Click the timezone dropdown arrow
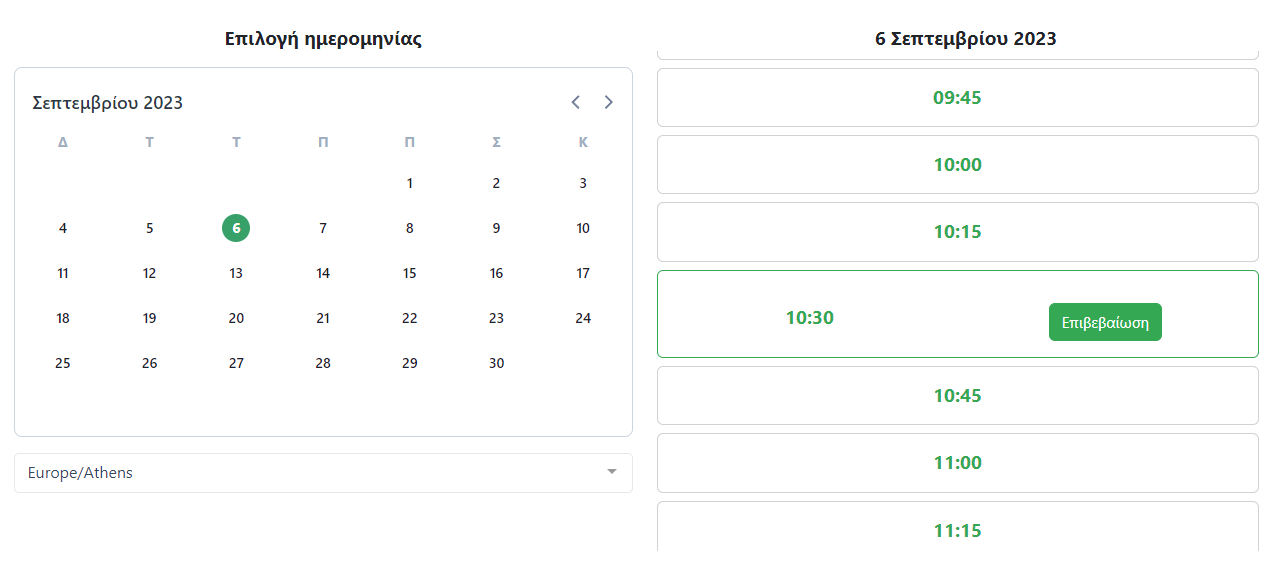Viewport: 1266px width, 568px height. point(612,473)
